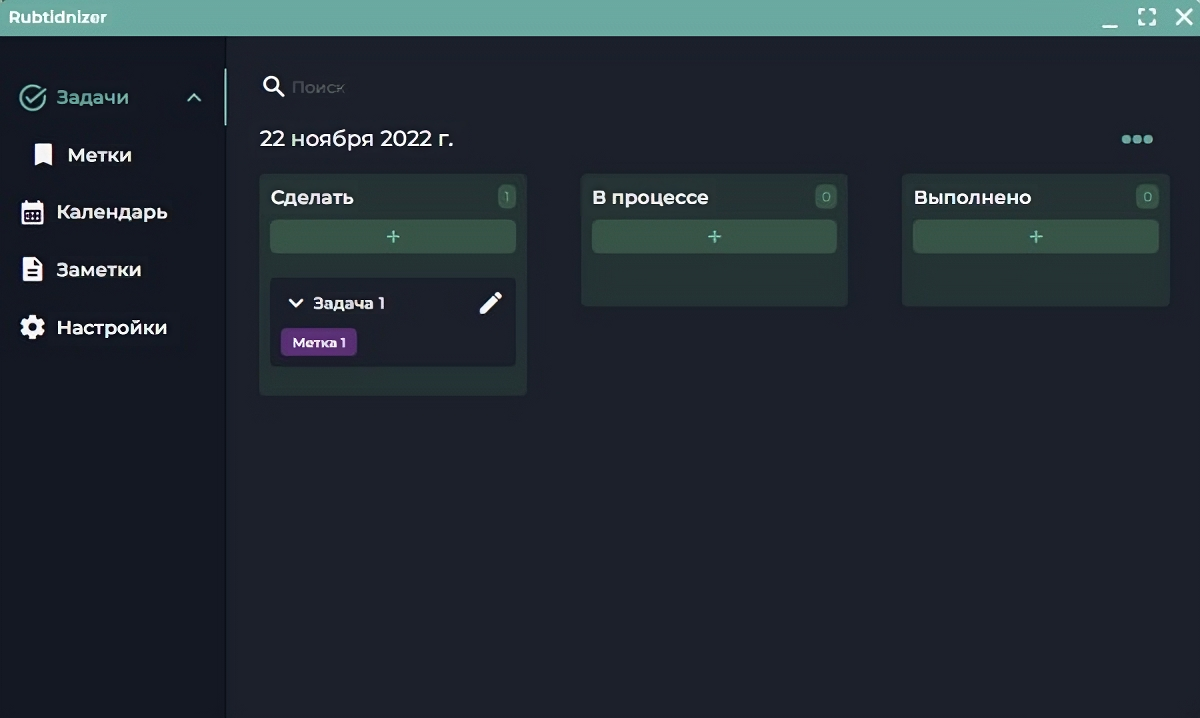The height and width of the screenshot is (718, 1200).
Task: Collapse the Задачи section chevron
Action: pyautogui.click(x=194, y=98)
